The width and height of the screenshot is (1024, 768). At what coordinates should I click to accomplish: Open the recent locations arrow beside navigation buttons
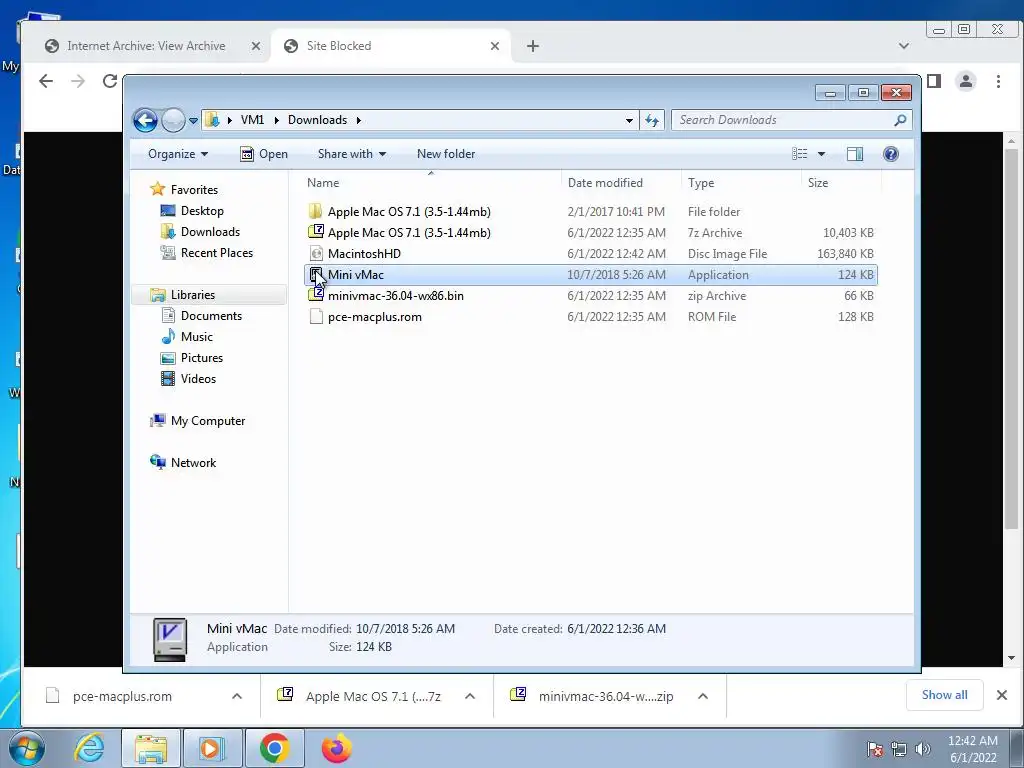coord(193,120)
